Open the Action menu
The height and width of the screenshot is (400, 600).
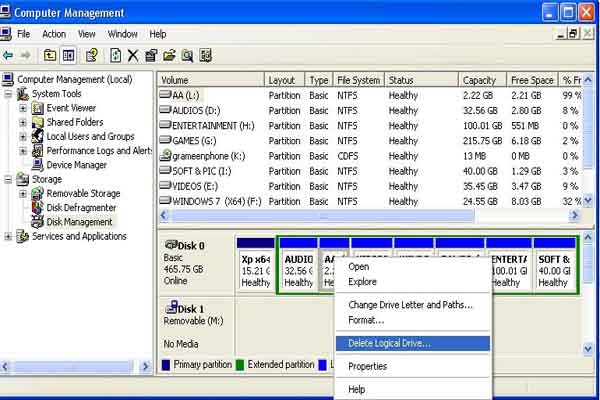(54, 34)
